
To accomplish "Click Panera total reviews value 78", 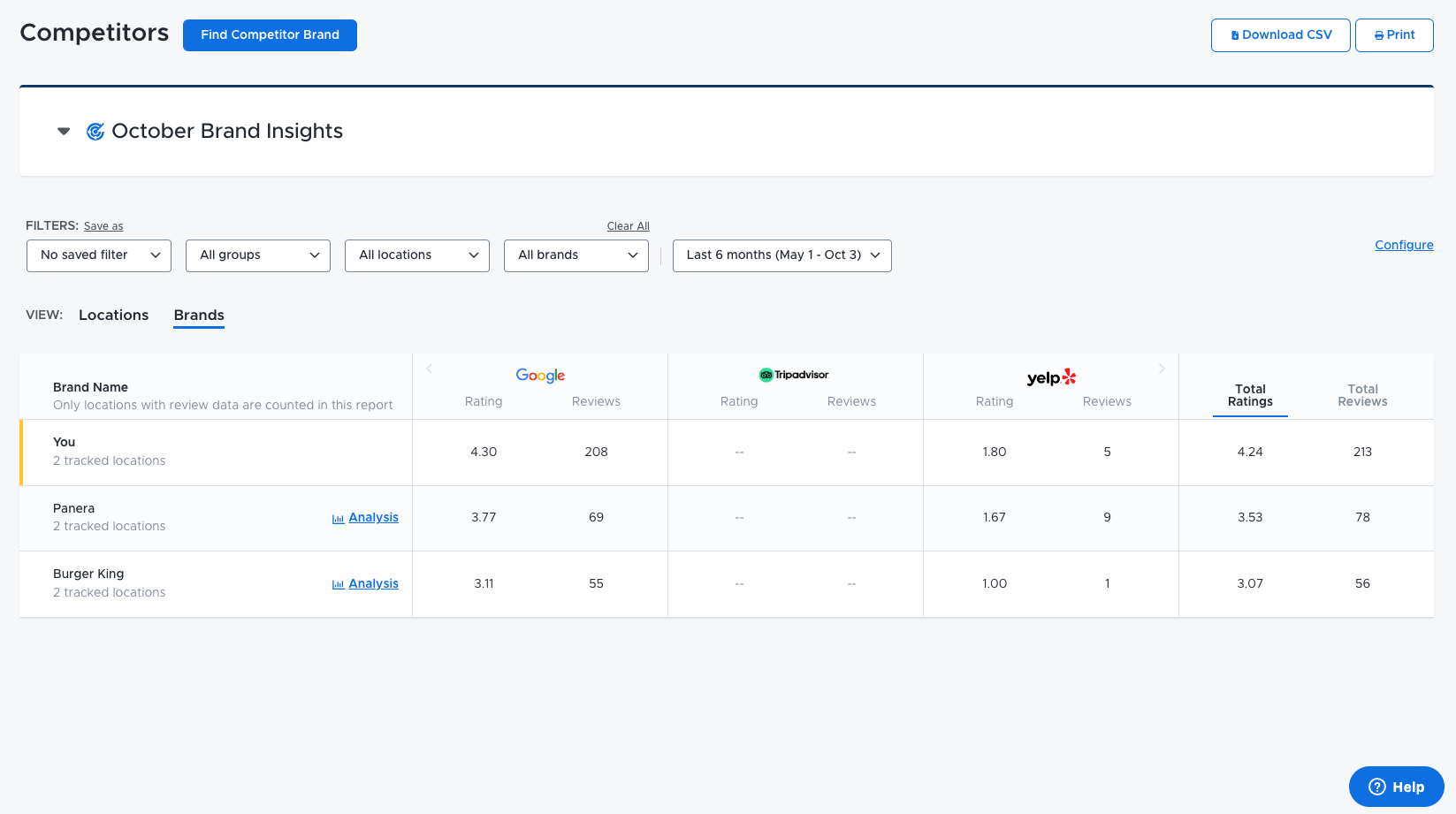I will pos(1362,517).
